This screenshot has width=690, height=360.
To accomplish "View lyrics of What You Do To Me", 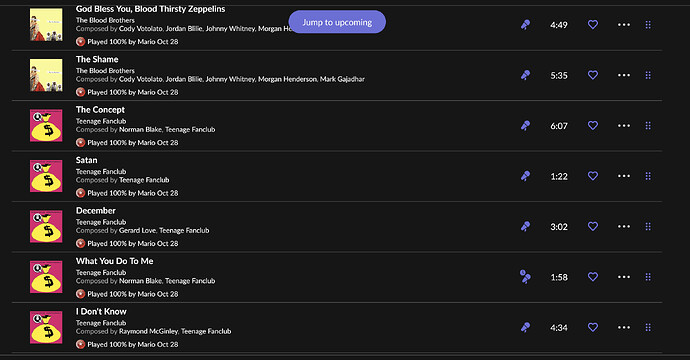I will pos(525,277).
